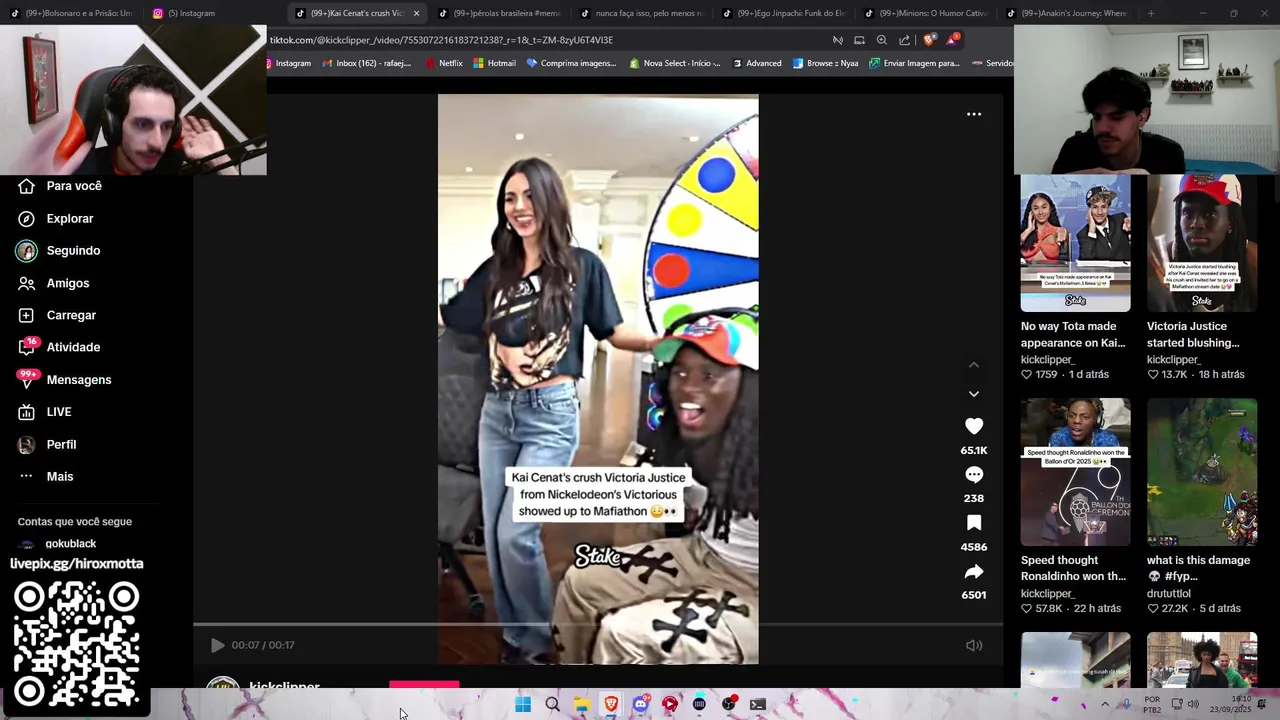The width and height of the screenshot is (1280, 720).
Task: Show hidden system tray icons chevron
Action: click(1105, 704)
